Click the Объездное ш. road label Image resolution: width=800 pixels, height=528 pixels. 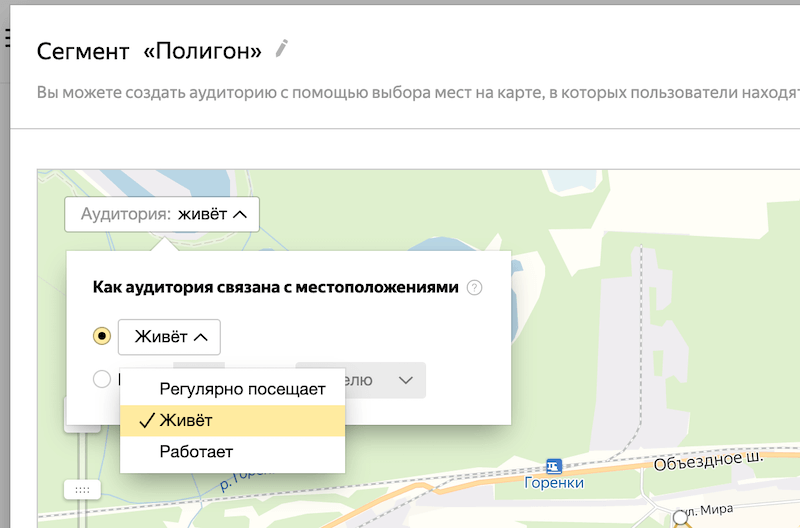point(709,461)
